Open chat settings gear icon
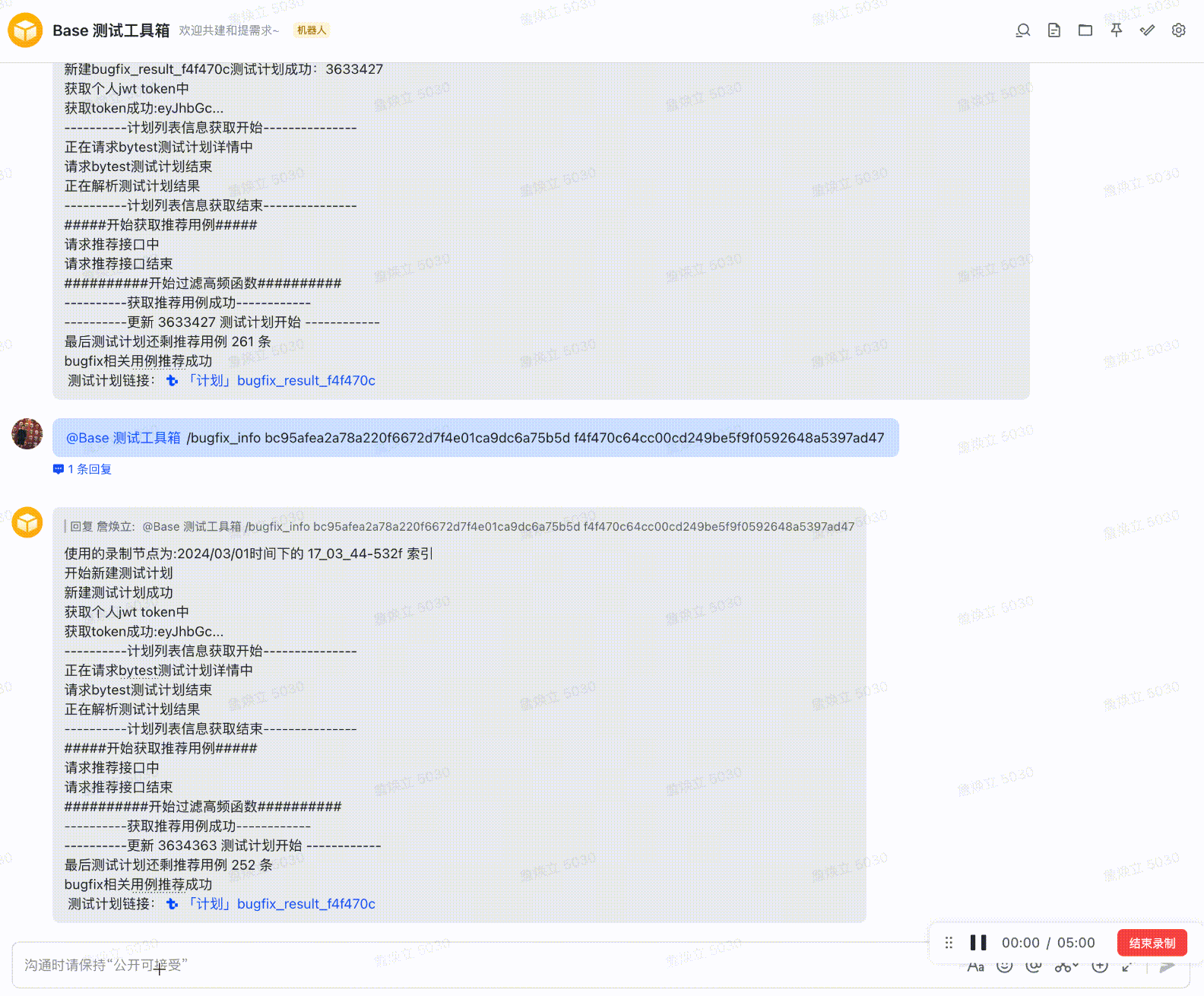The width and height of the screenshot is (1204, 996). coord(1179,30)
